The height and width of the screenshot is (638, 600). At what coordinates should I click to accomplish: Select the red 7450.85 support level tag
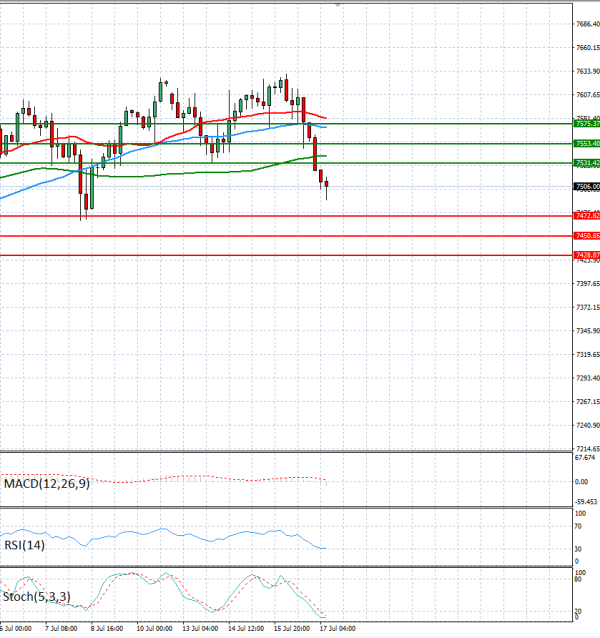click(587, 236)
